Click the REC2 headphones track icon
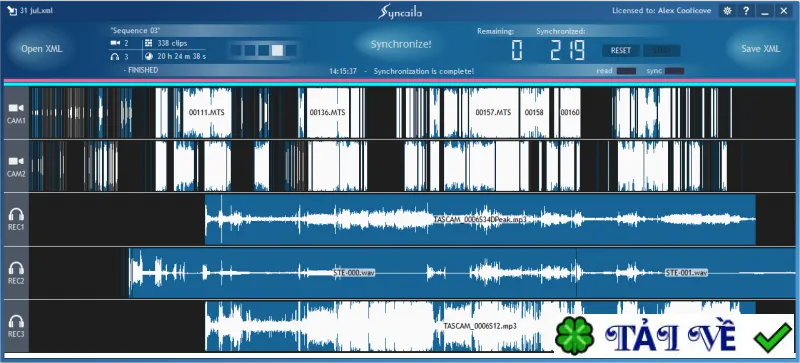Image resolution: width=800 pixels, height=363 pixels. (x=16, y=268)
